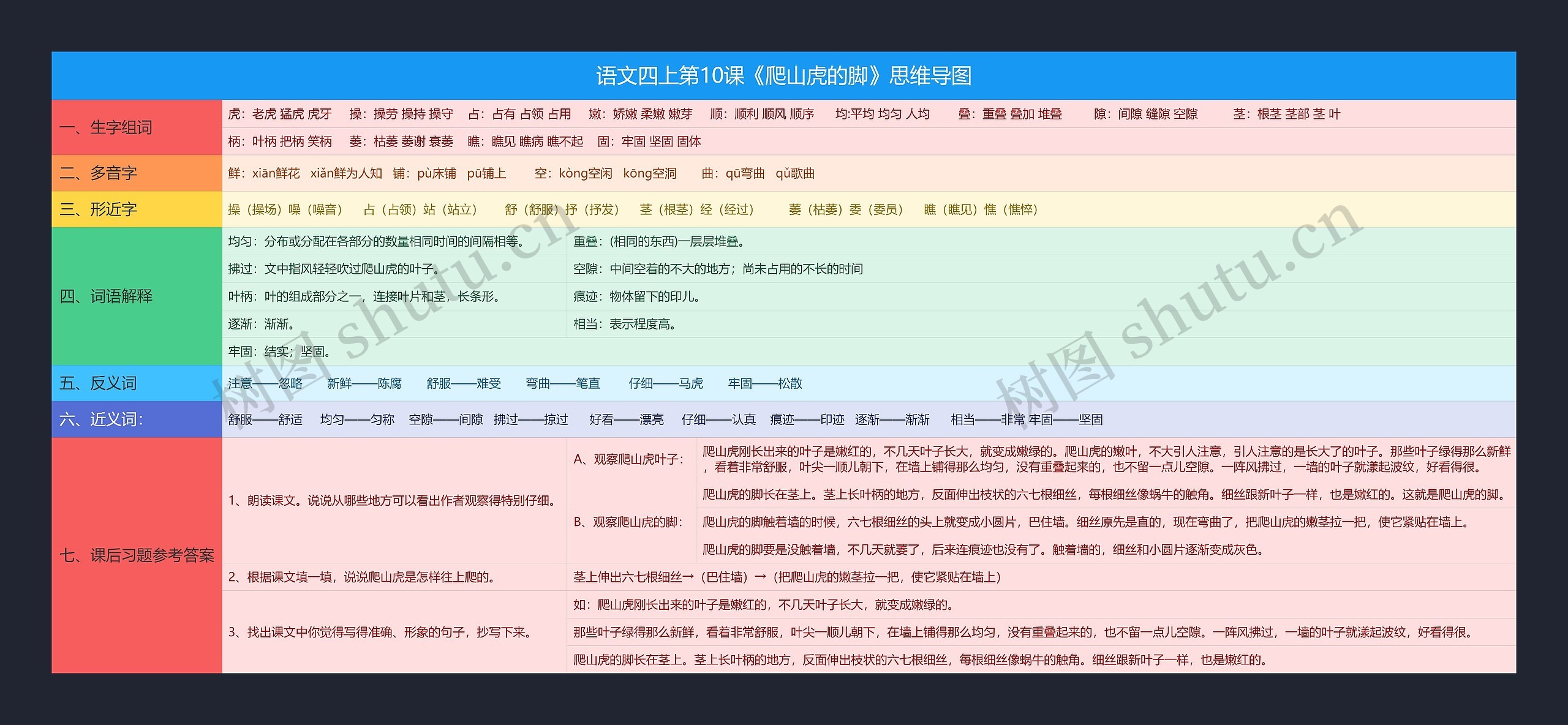Click the row starting 虎：老虎 猛虎 虎牙
The image size is (1568, 725).
tap(869, 114)
